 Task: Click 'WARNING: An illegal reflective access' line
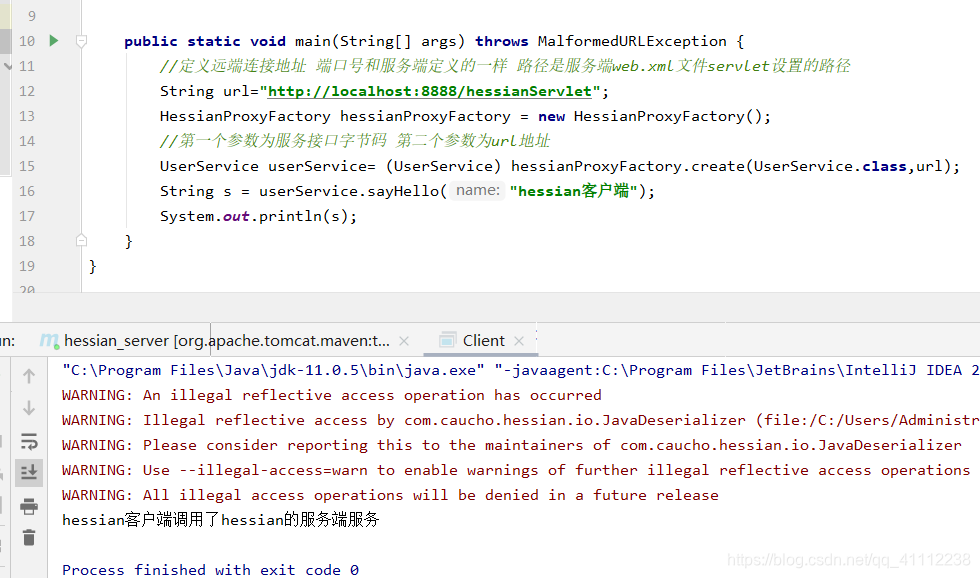point(331,396)
